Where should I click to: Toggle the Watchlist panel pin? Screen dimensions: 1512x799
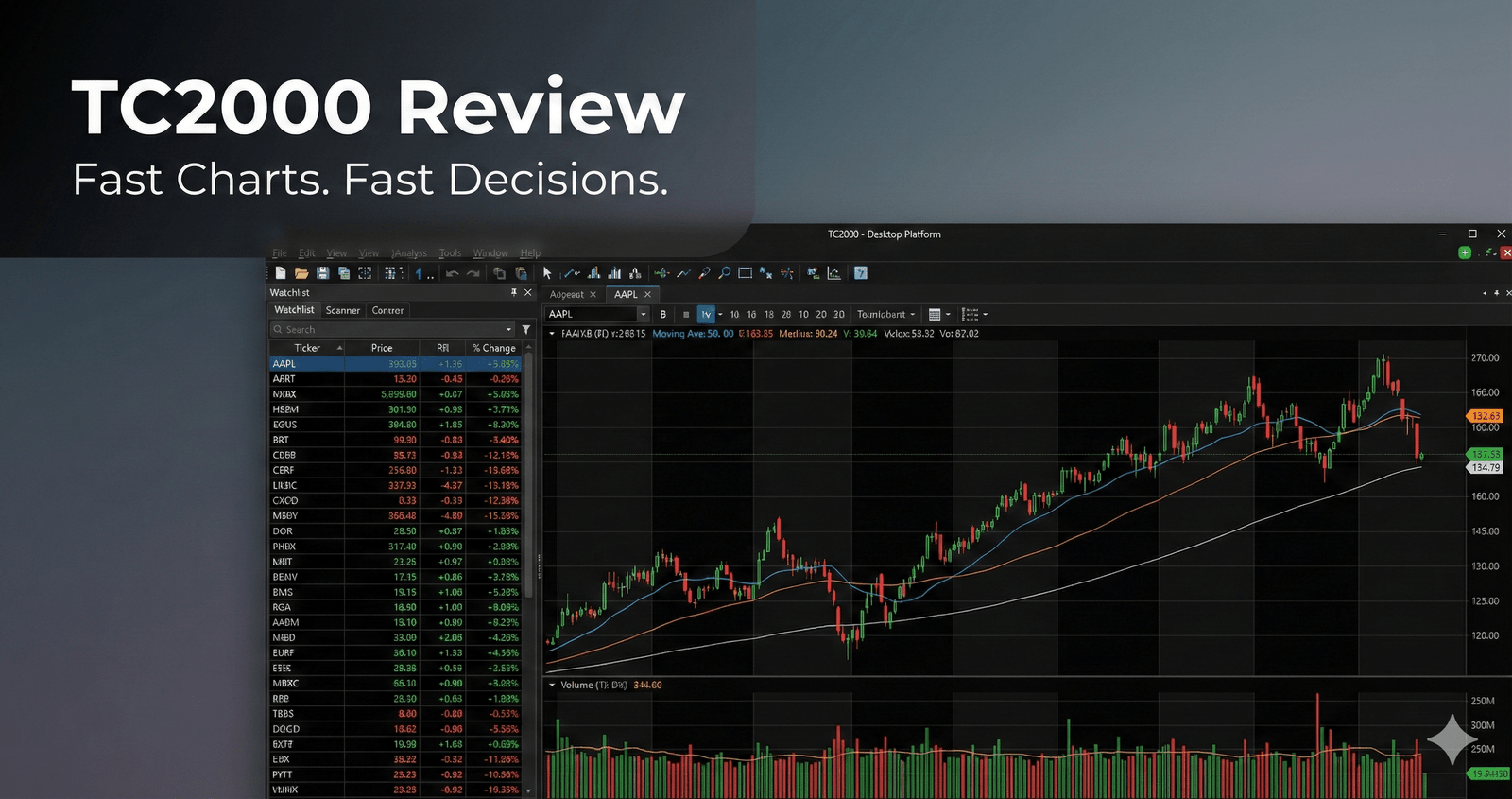coord(514,292)
